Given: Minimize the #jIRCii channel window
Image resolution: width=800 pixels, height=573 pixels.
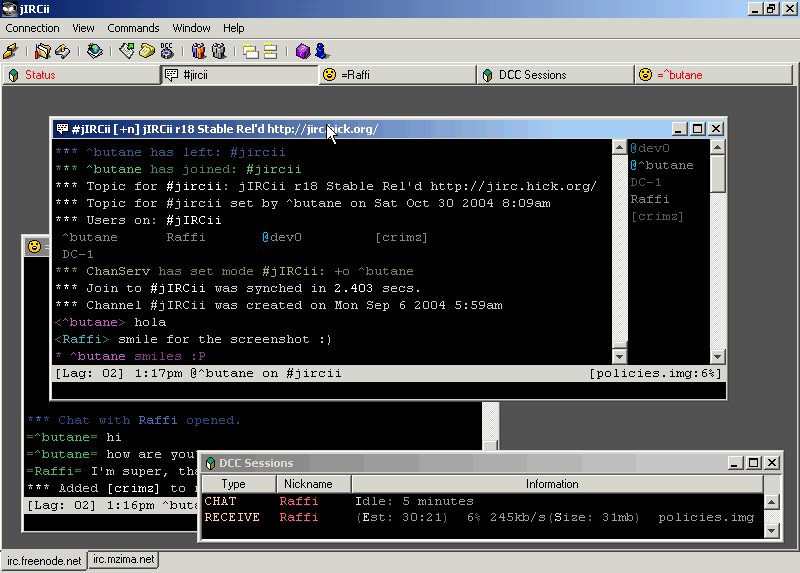Looking at the screenshot, I should click(x=678, y=129).
